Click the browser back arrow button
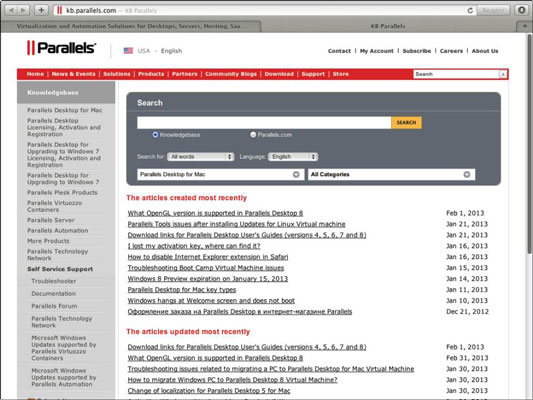 tap(12, 10)
